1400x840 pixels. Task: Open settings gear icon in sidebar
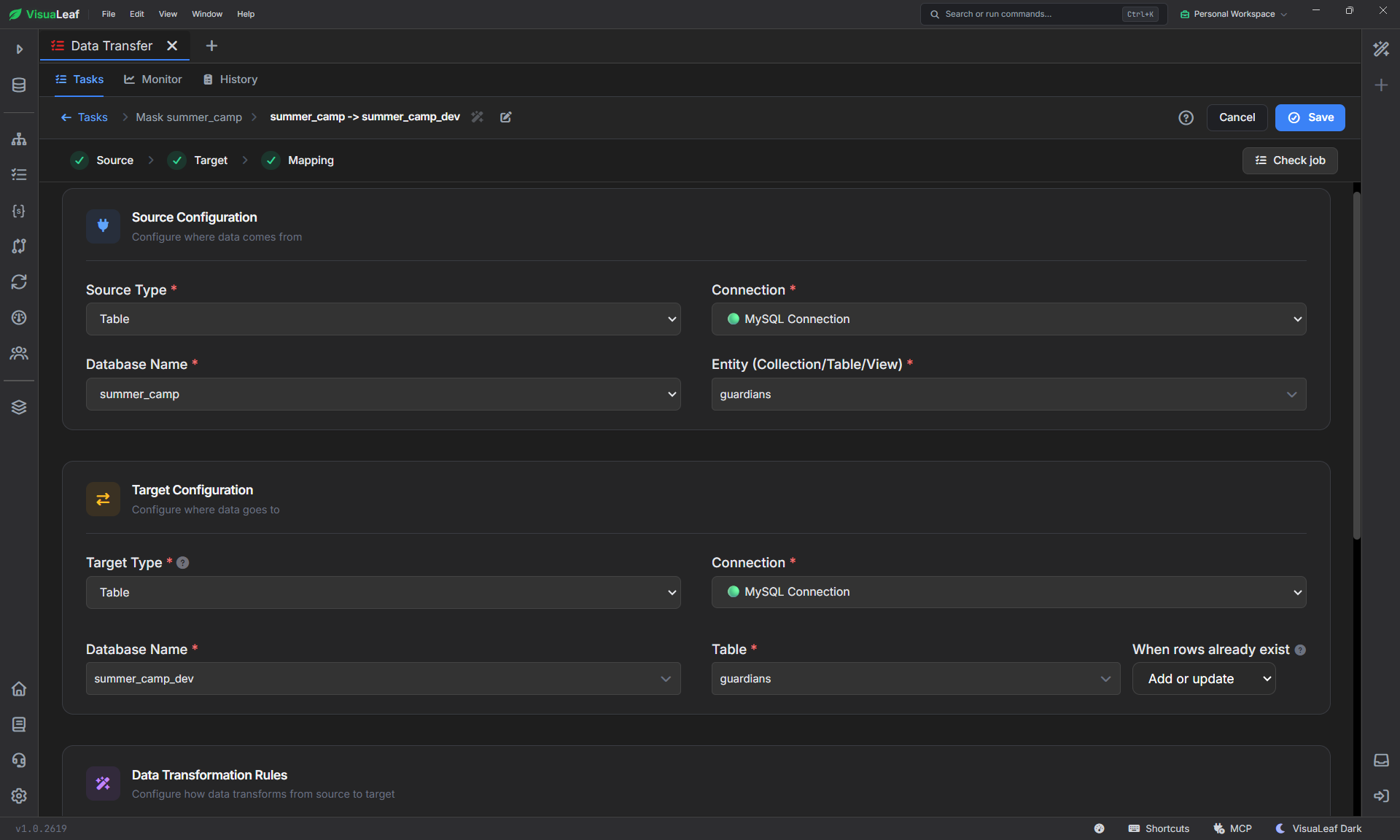pyautogui.click(x=19, y=796)
